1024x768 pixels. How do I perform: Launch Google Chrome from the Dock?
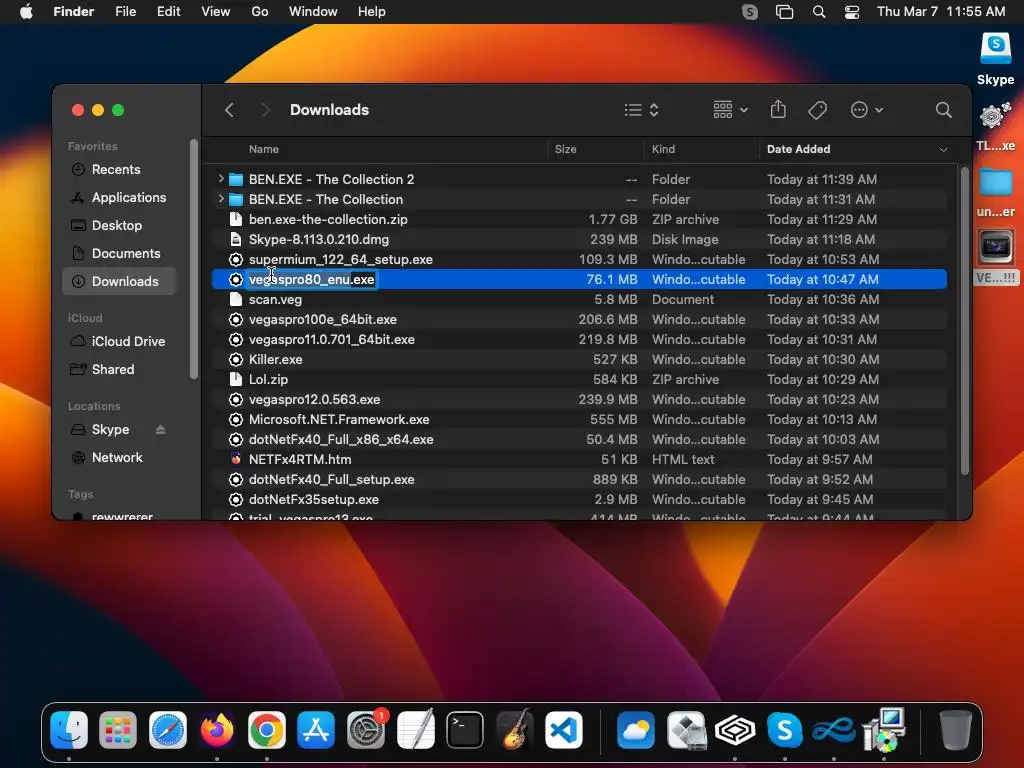(x=266, y=730)
